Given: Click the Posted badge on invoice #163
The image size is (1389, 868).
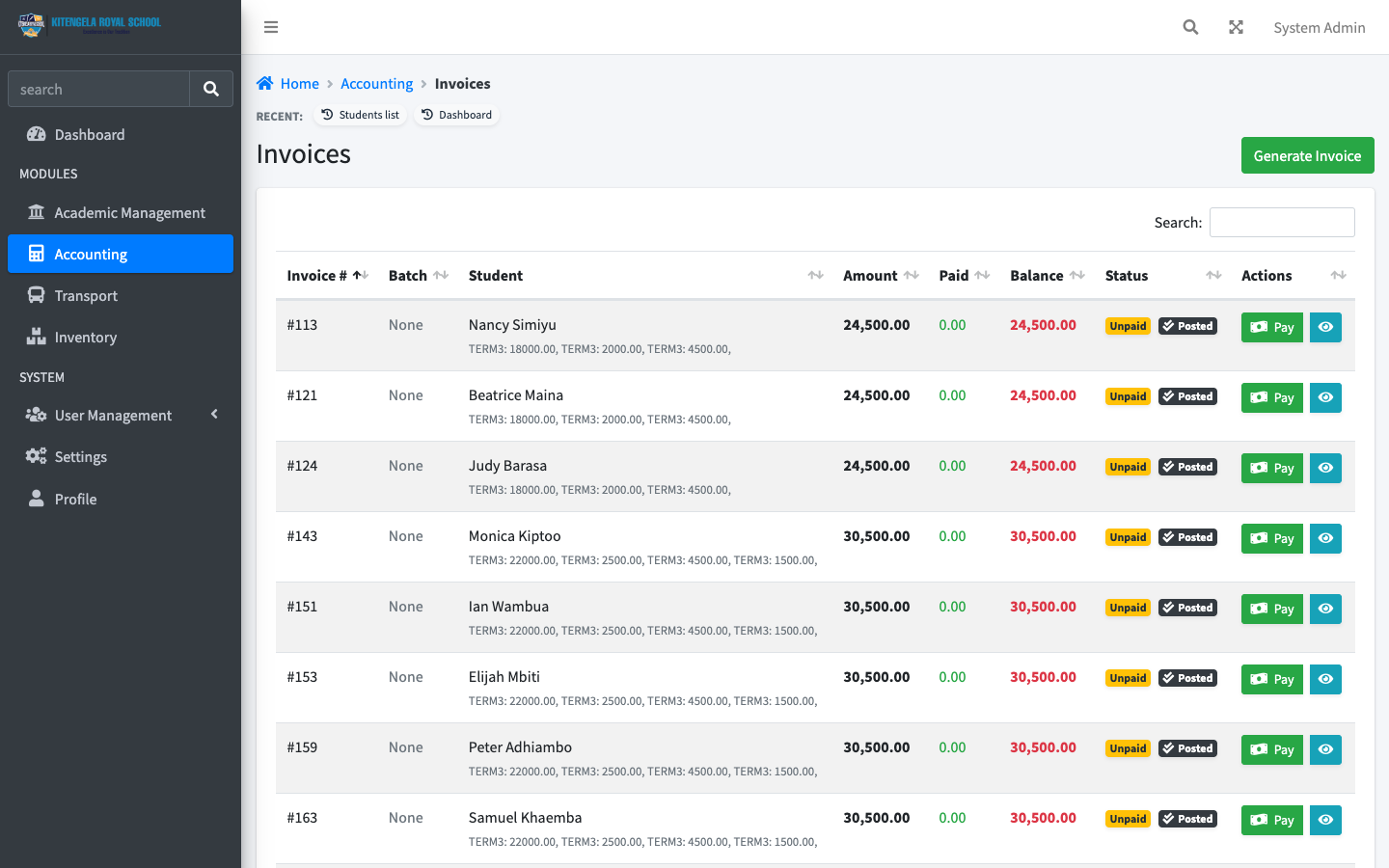Looking at the screenshot, I should point(1187,819).
